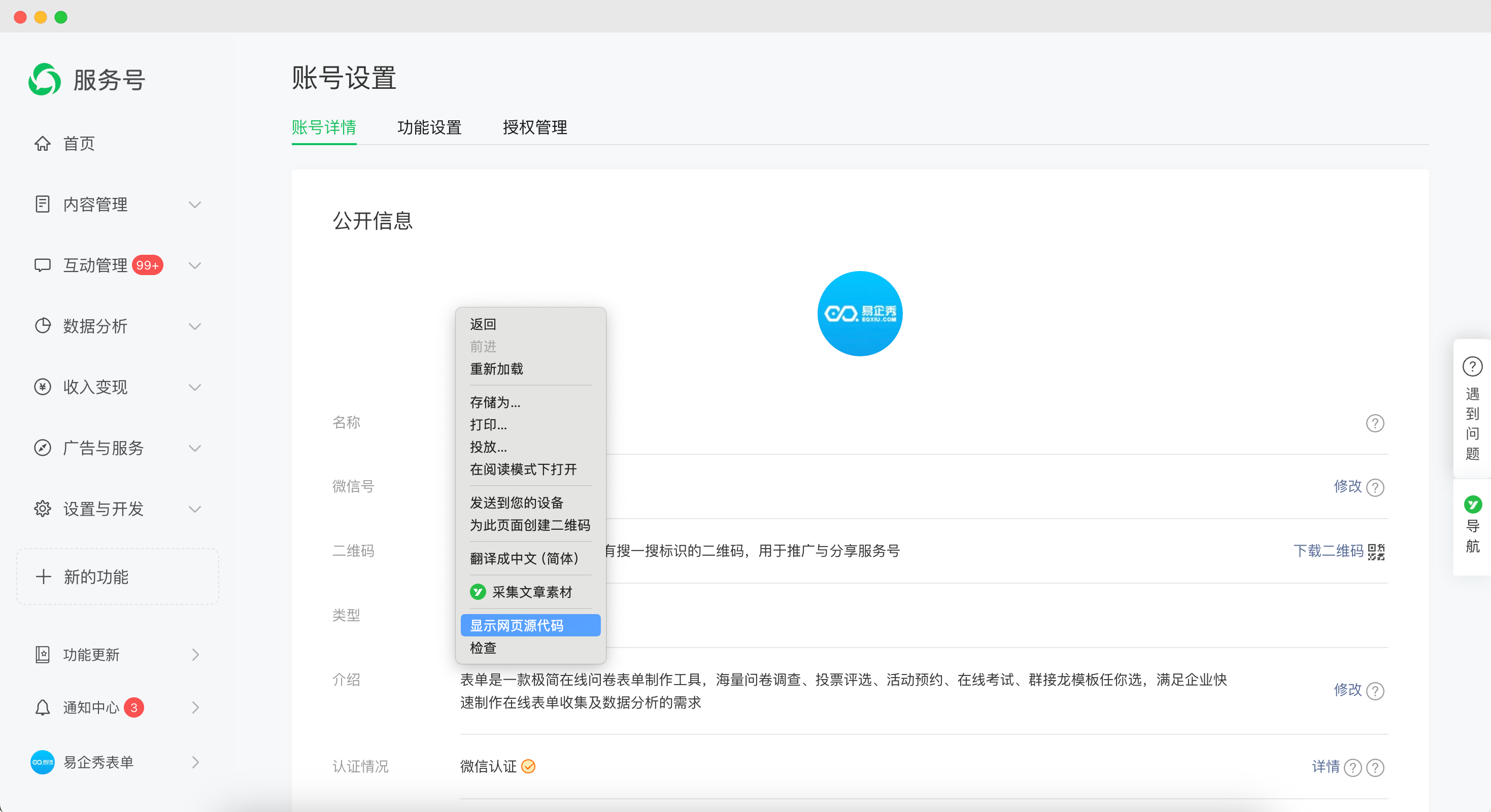Click the orange verified badge after 微信认证
1491x812 pixels.
(x=528, y=766)
